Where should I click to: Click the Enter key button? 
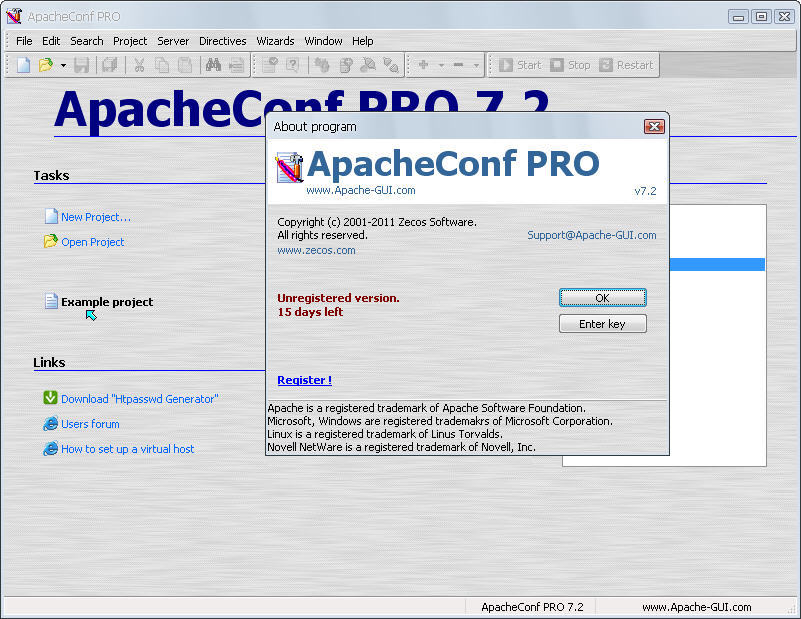[603, 324]
